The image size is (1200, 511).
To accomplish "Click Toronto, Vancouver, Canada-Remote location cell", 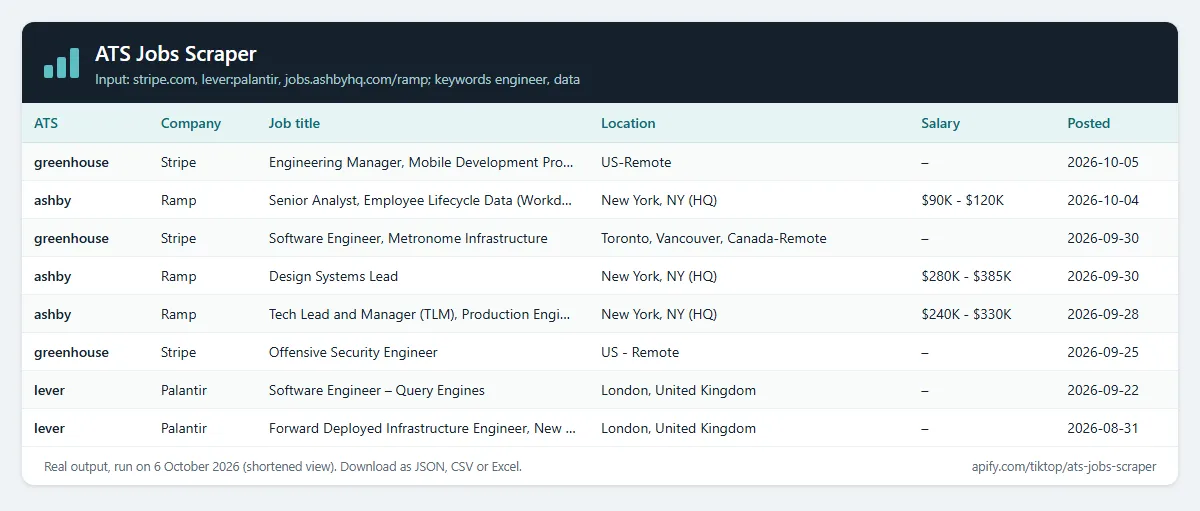I will click(714, 237).
